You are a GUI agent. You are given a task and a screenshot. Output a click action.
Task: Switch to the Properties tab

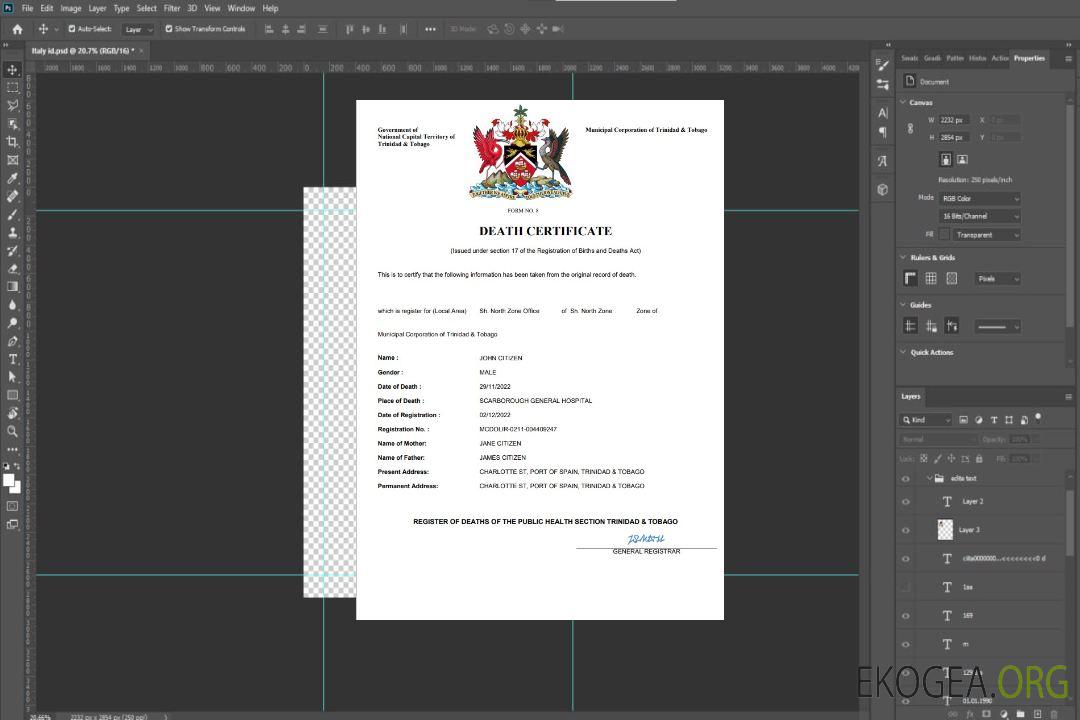[x=1029, y=59]
